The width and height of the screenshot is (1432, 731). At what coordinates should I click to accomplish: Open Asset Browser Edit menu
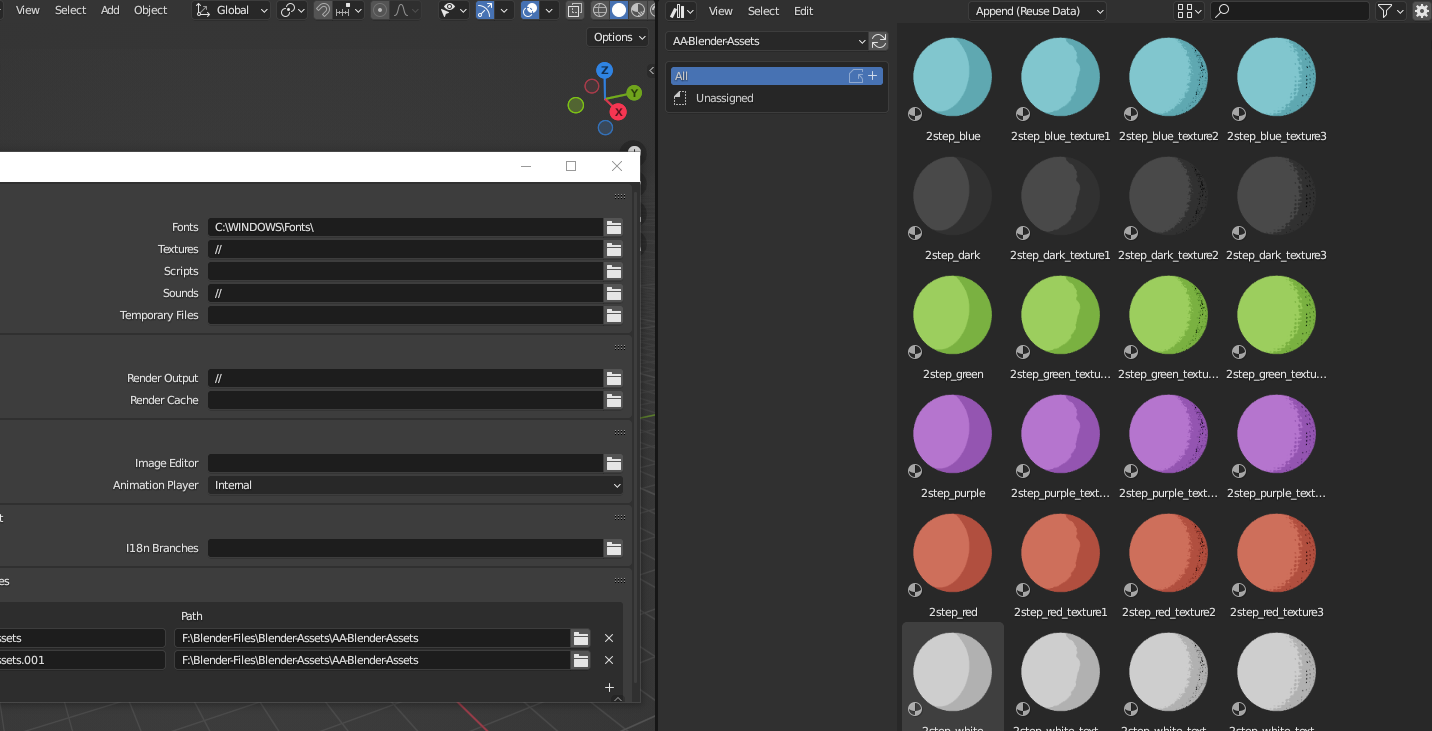pyautogui.click(x=803, y=11)
